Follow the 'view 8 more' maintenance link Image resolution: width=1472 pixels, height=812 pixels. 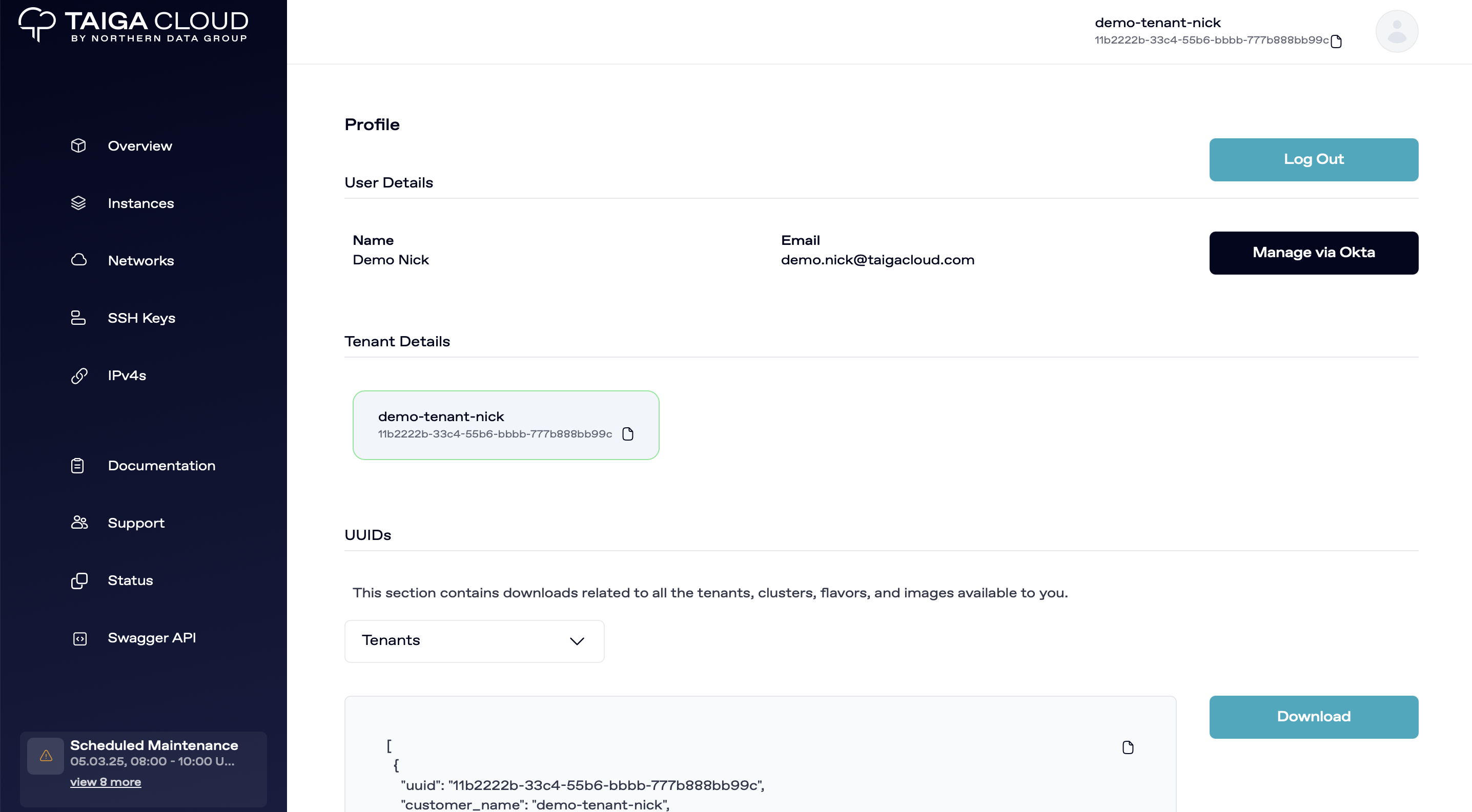click(x=105, y=782)
